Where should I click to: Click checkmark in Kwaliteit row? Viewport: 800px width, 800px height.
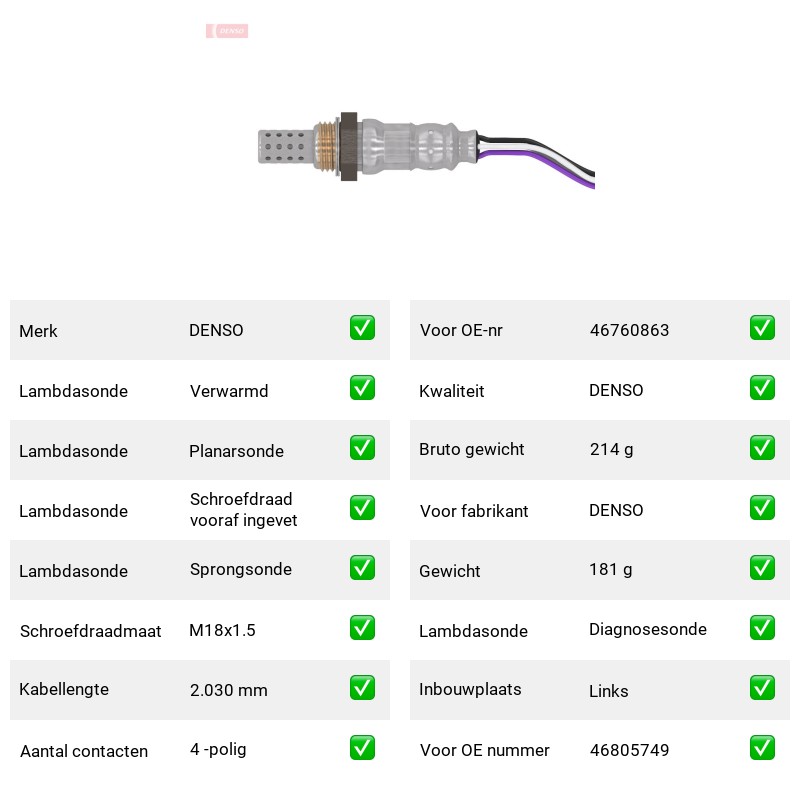tap(762, 388)
